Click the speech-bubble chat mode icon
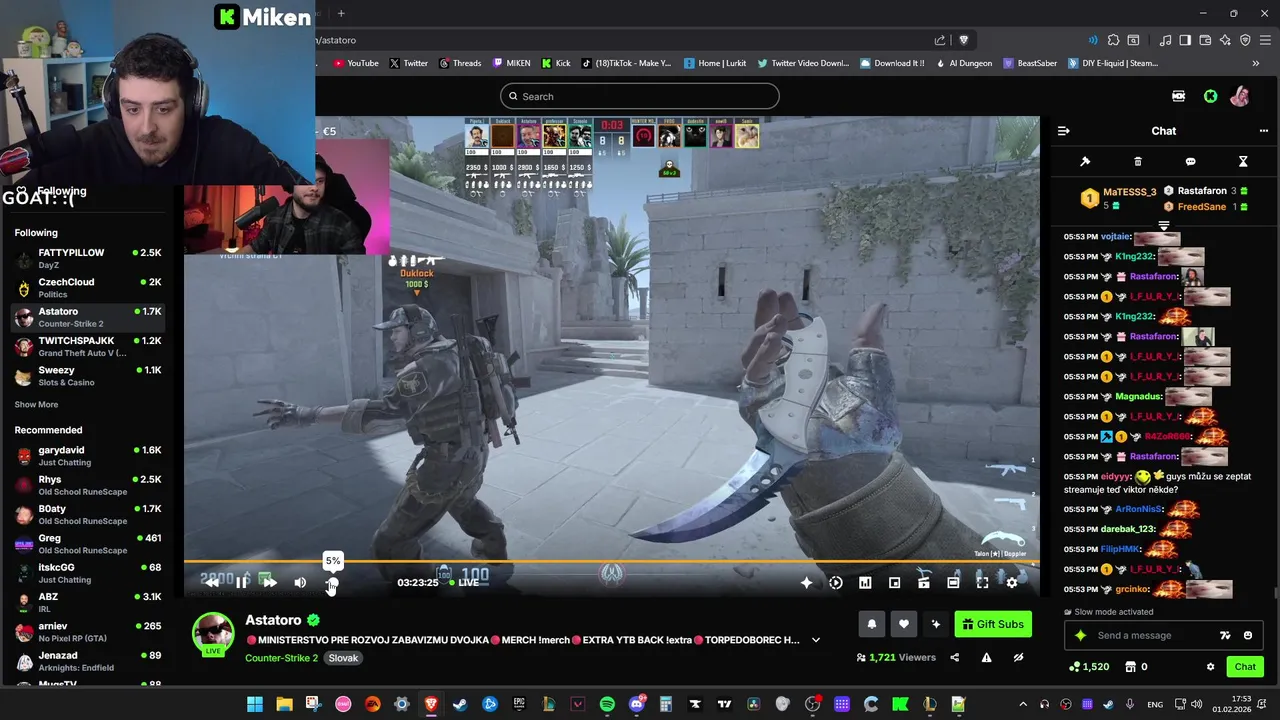The height and width of the screenshot is (720, 1280). tap(1190, 161)
